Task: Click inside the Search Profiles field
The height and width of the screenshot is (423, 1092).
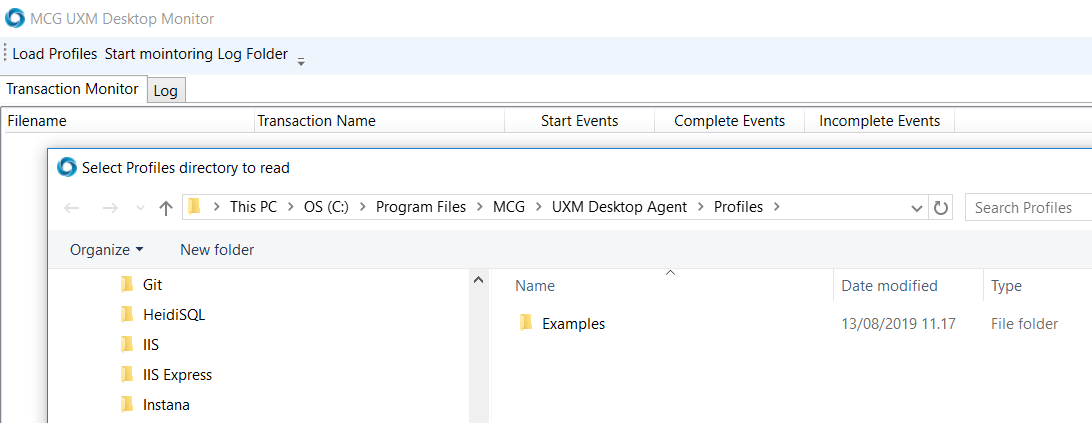Action: click(x=1025, y=208)
